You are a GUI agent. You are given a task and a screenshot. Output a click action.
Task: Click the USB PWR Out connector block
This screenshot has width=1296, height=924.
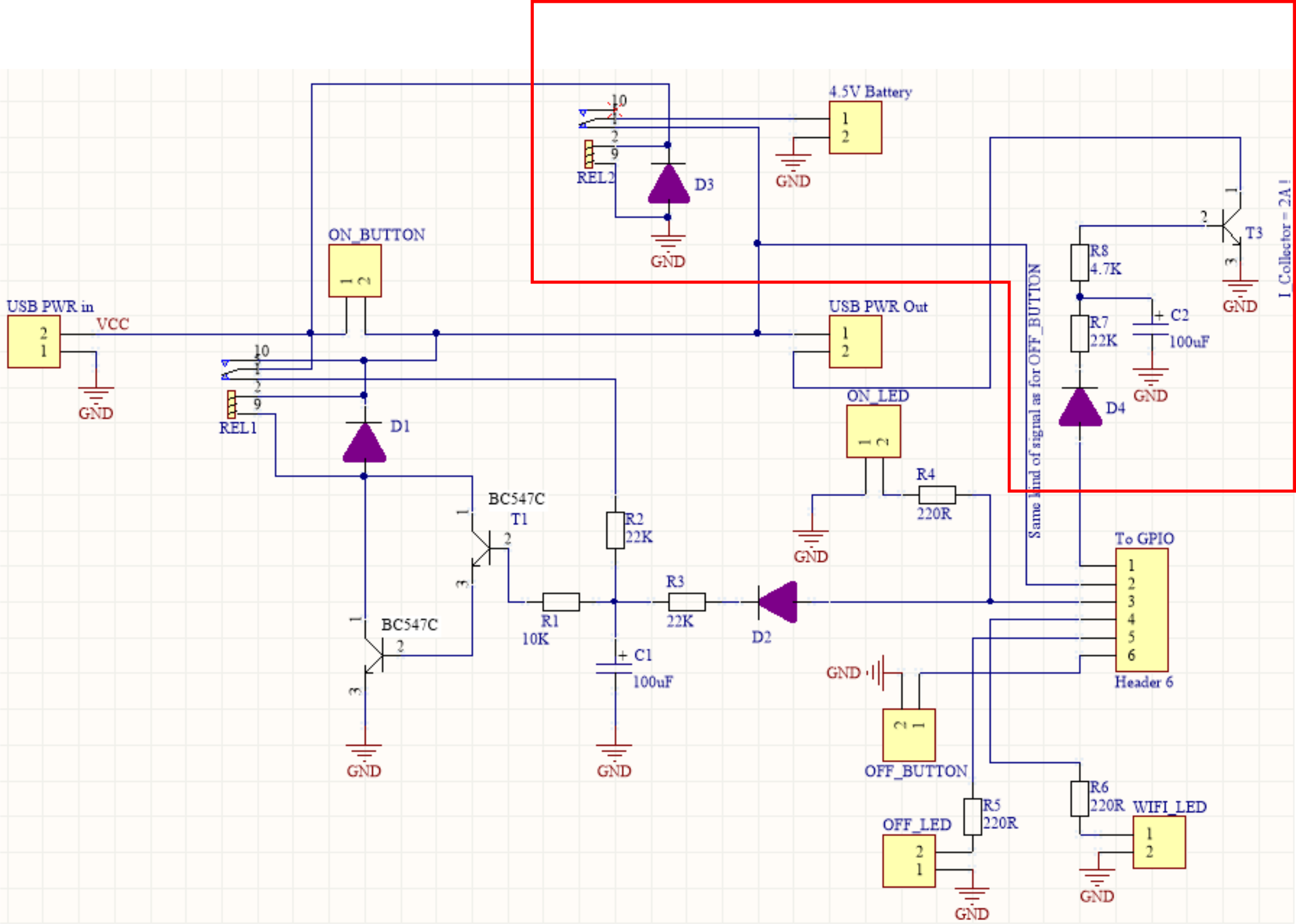click(x=854, y=341)
